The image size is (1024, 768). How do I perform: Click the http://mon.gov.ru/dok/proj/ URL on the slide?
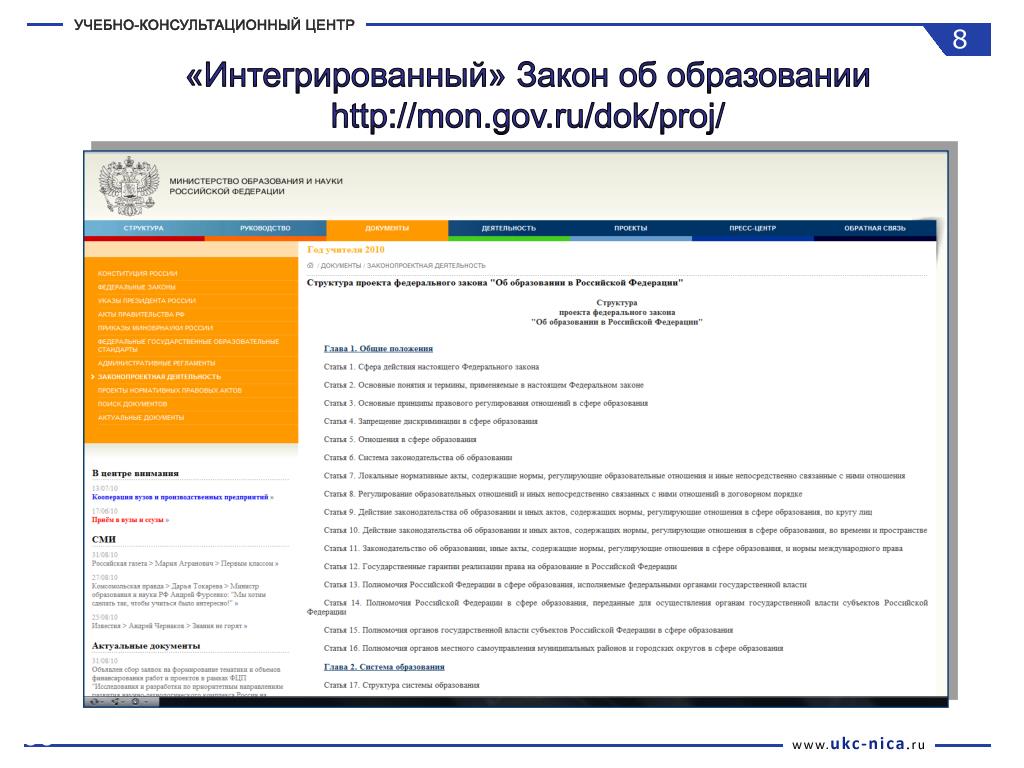click(528, 116)
